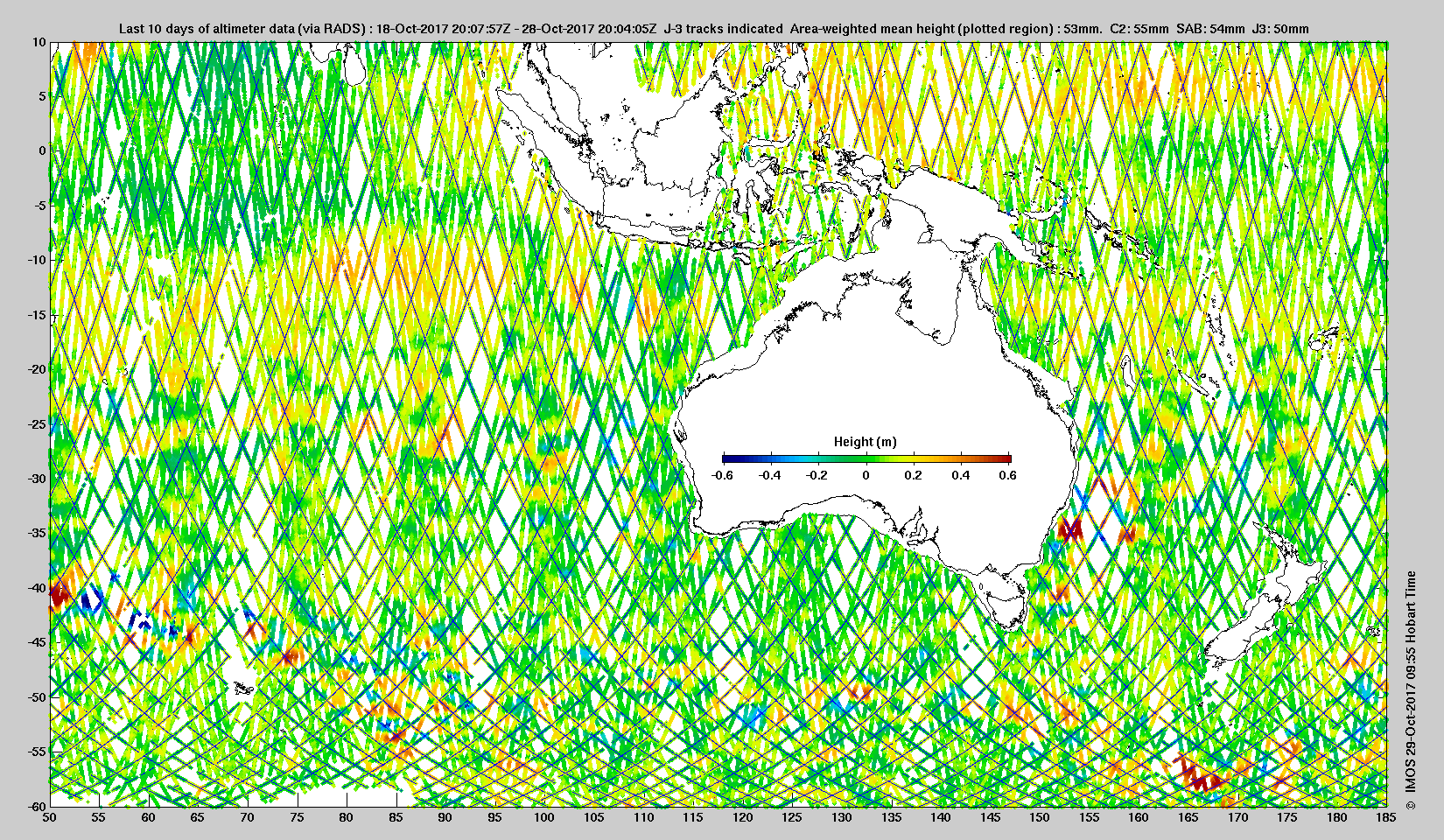1444x840 pixels.
Task: Click longitude label '145' on x-axis
Action: 990,817
